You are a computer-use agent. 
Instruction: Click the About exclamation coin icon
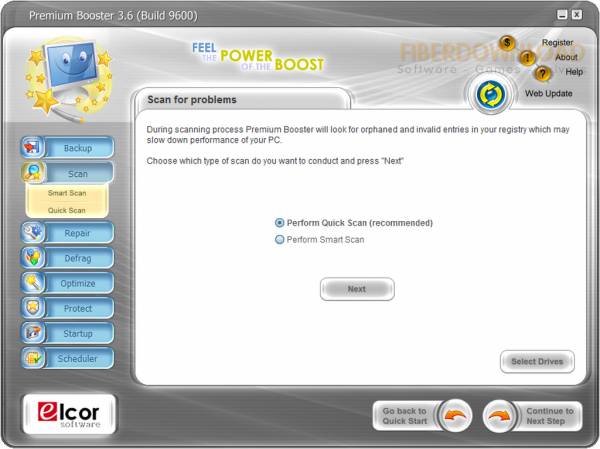coord(527,58)
